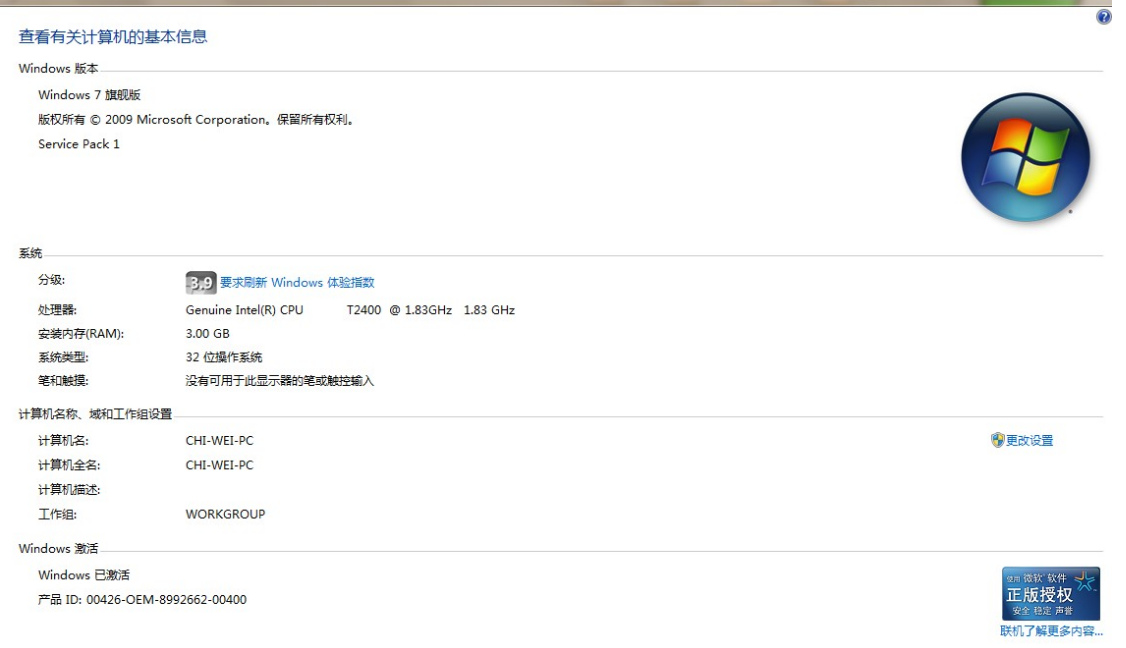Follow the 联机了解更多内容 link

tap(1051, 631)
